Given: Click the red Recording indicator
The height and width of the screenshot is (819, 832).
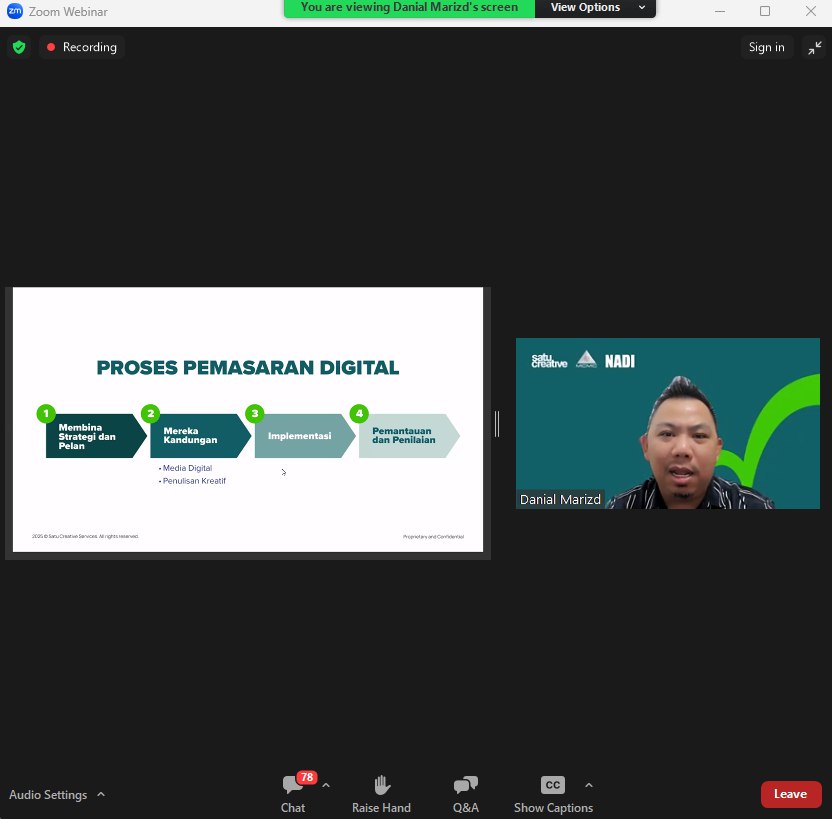Looking at the screenshot, I should pos(82,47).
